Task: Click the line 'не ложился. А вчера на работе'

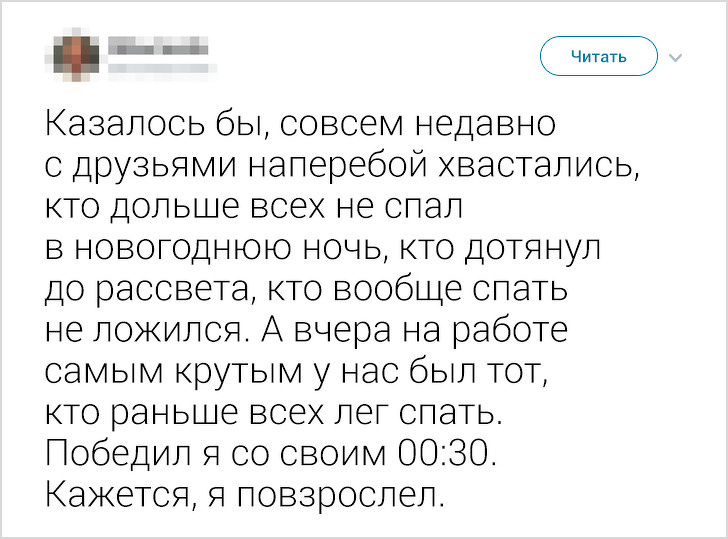Action: click(307, 330)
